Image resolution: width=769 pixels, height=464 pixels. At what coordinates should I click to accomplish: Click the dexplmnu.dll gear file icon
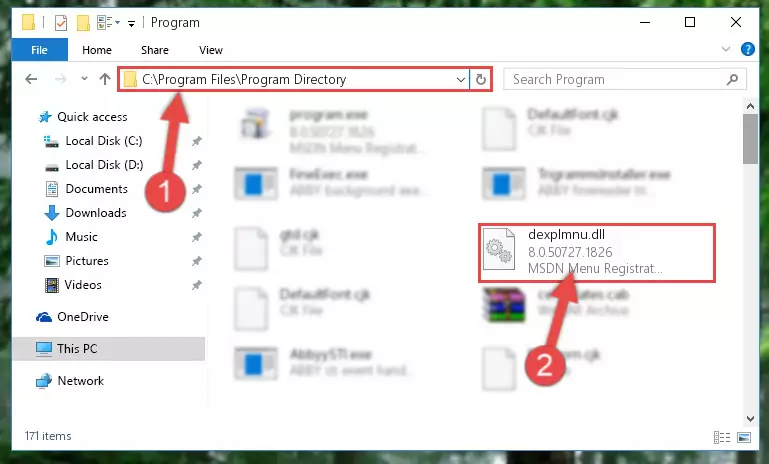tap(499, 250)
